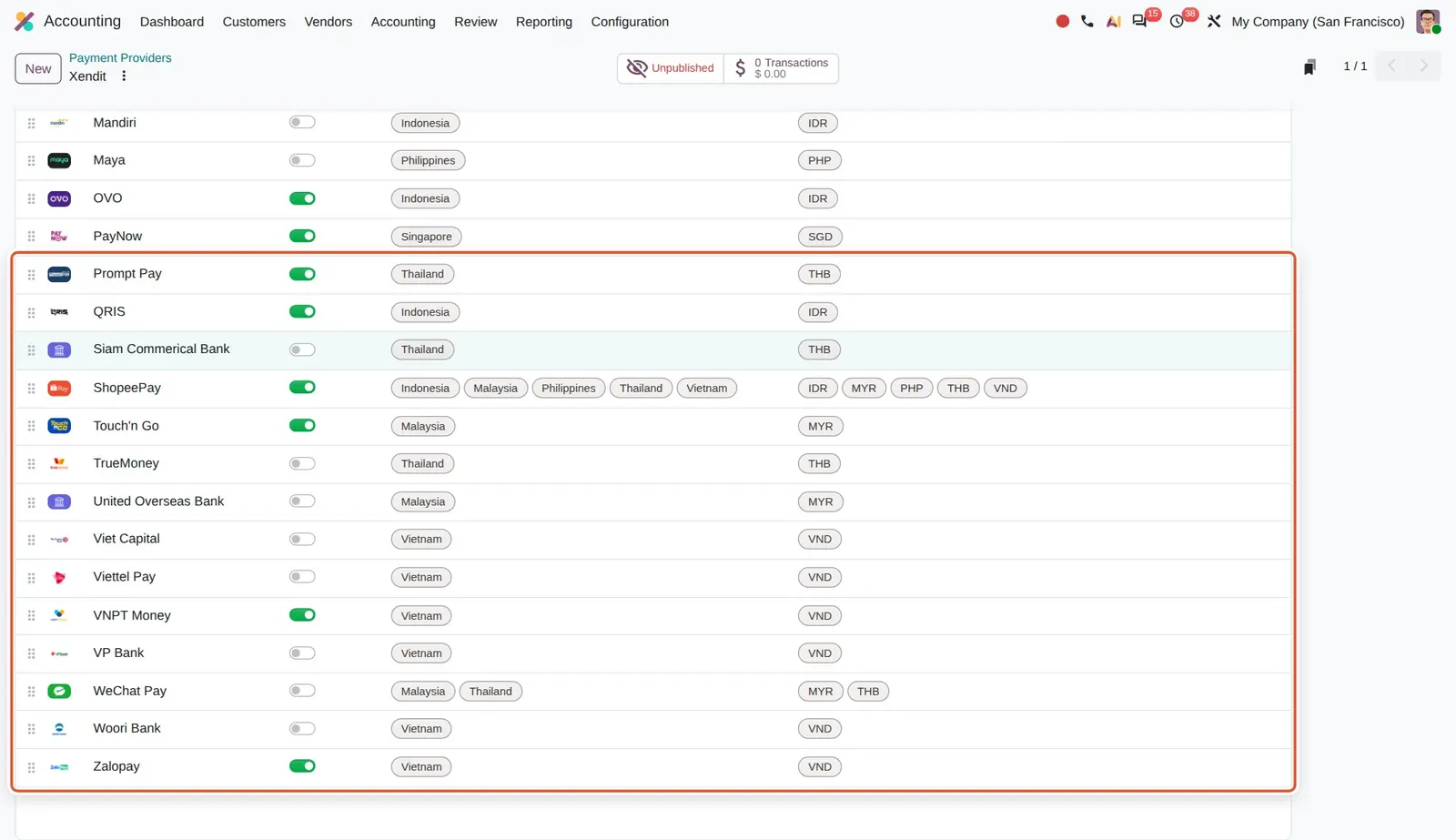Go to next record arrow

pos(1424,66)
